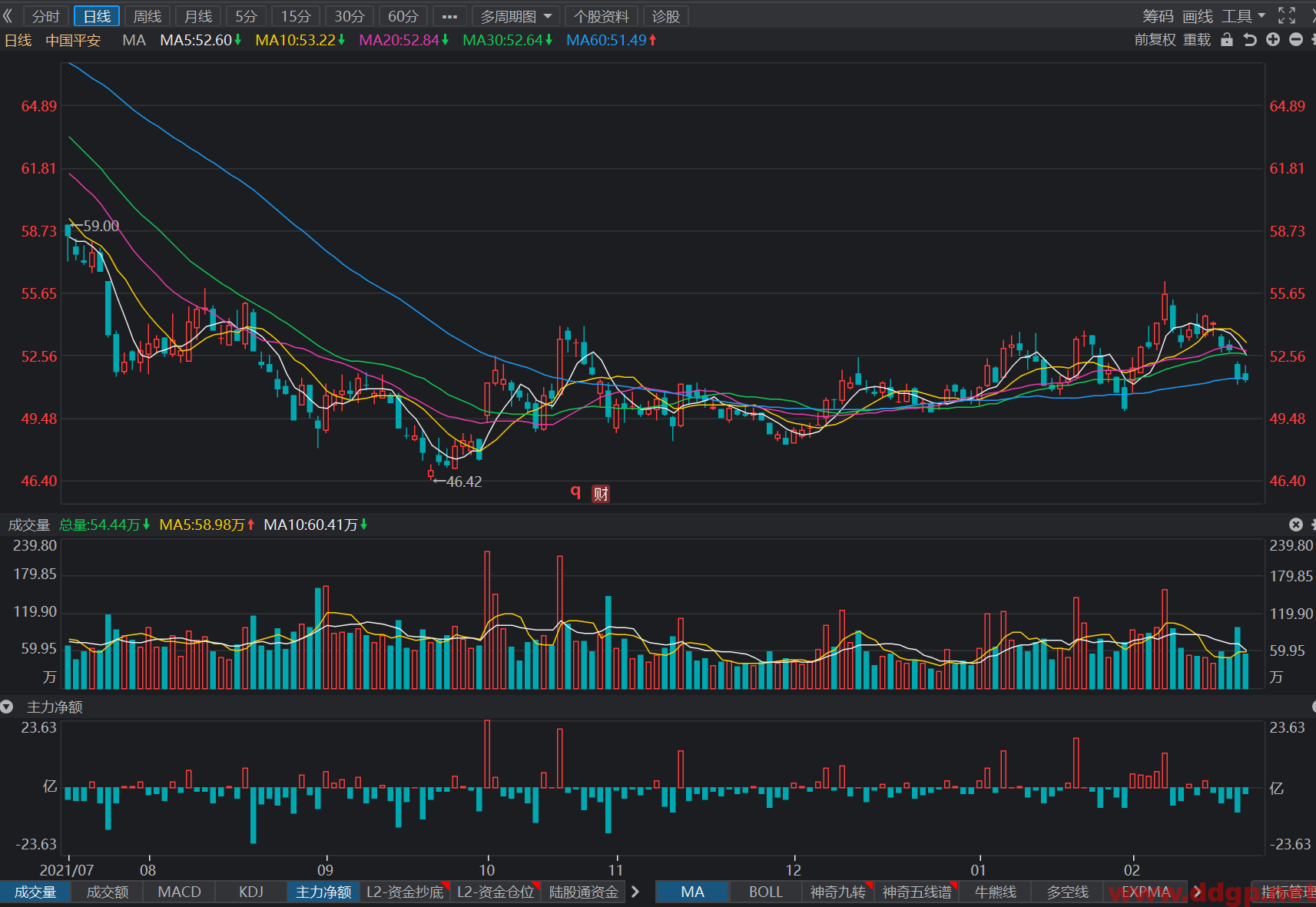
Task: Click MA10:53.22 moving average value
Action: pos(300,40)
